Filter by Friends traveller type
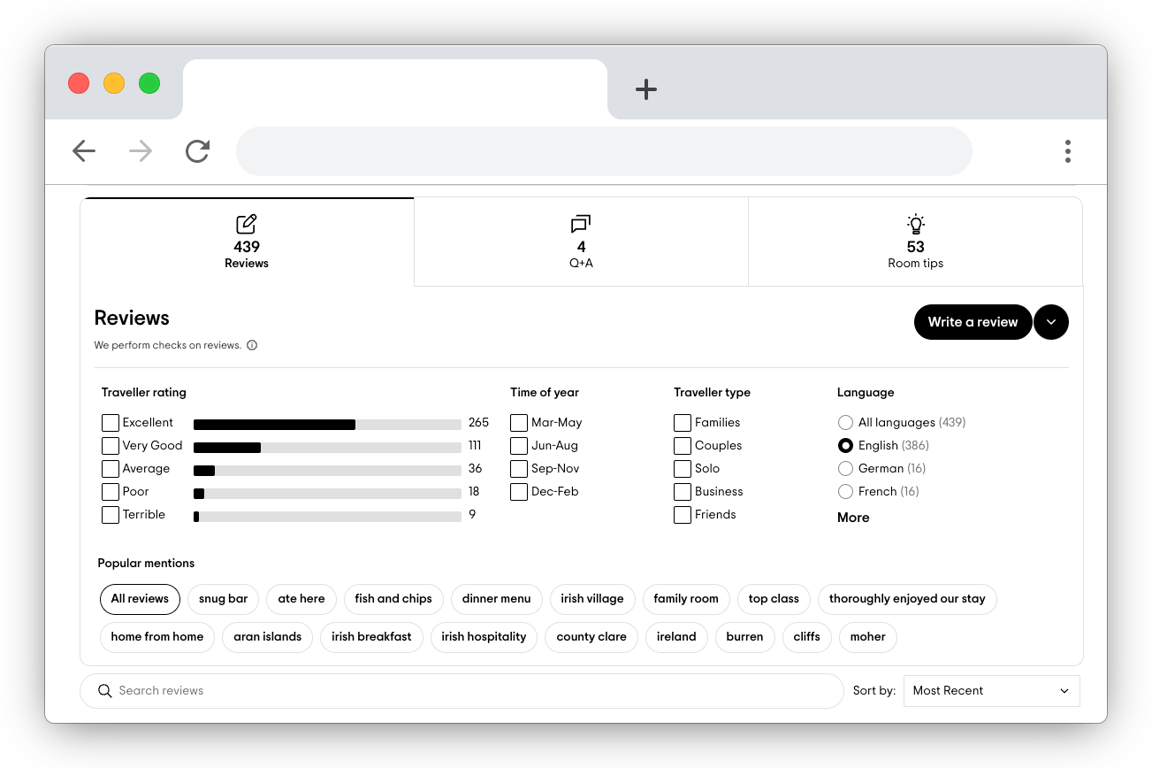Viewport: 1152px width, 768px height. pyautogui.click(x=682, y=514)
